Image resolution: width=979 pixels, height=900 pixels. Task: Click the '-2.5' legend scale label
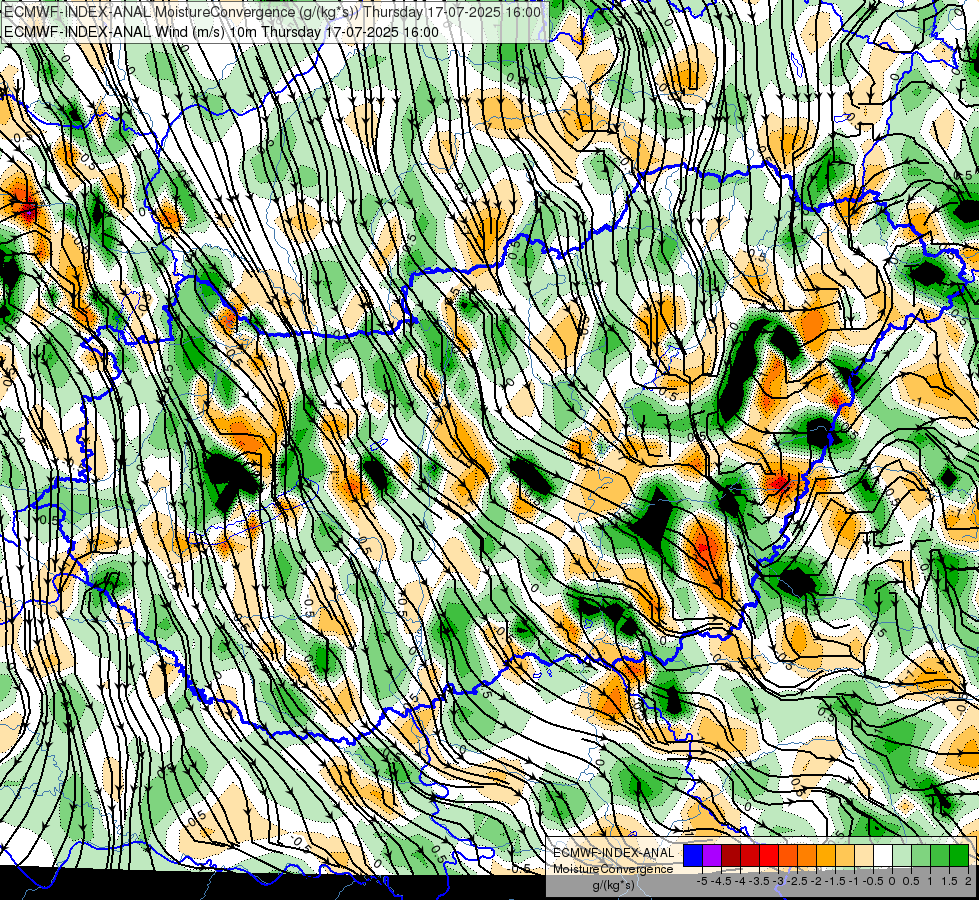click(797, 881)
